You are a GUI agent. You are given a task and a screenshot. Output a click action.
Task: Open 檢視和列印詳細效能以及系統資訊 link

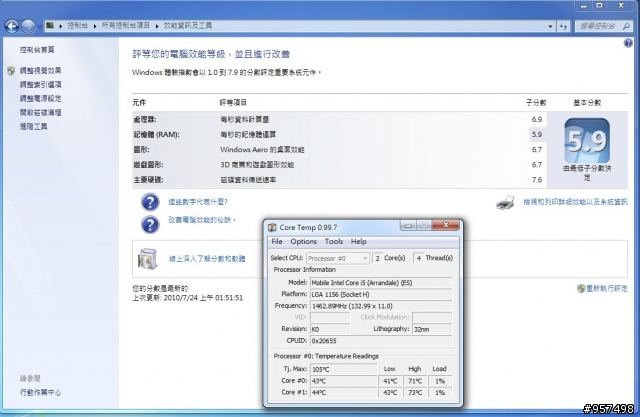576,202
